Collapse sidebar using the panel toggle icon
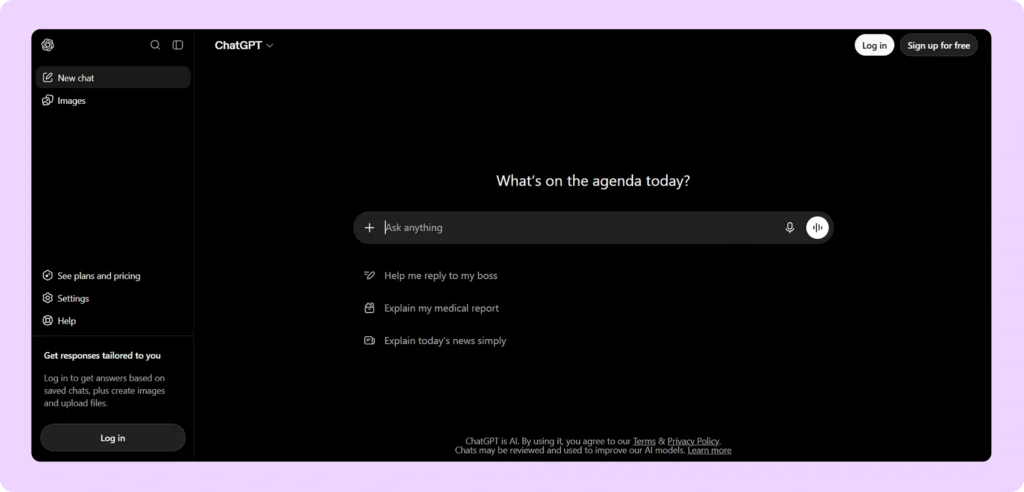Viewport: 1024px width, 492px height. [x=178, y=45]
